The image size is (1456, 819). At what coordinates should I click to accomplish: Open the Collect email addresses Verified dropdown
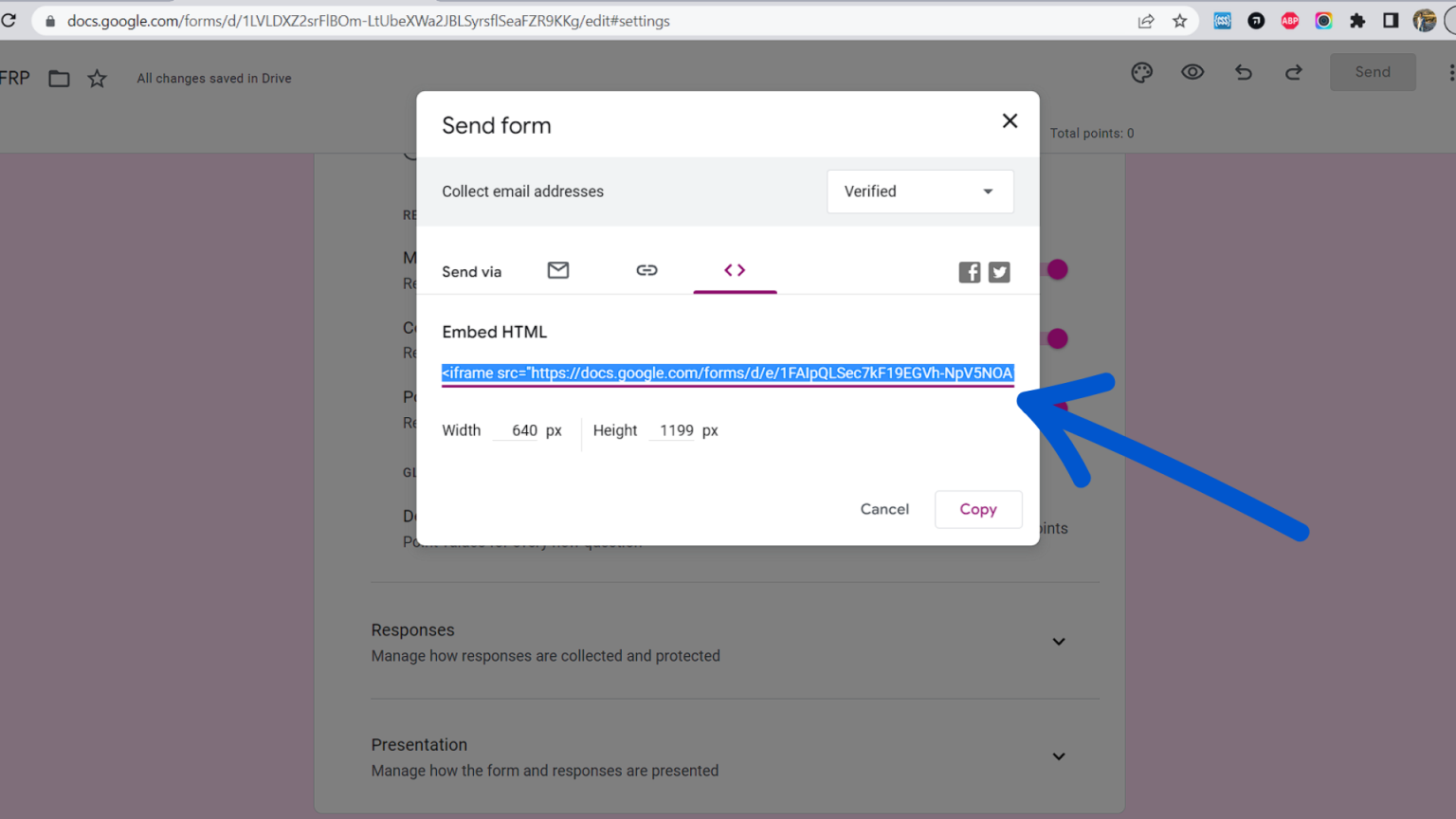[919, 191]
